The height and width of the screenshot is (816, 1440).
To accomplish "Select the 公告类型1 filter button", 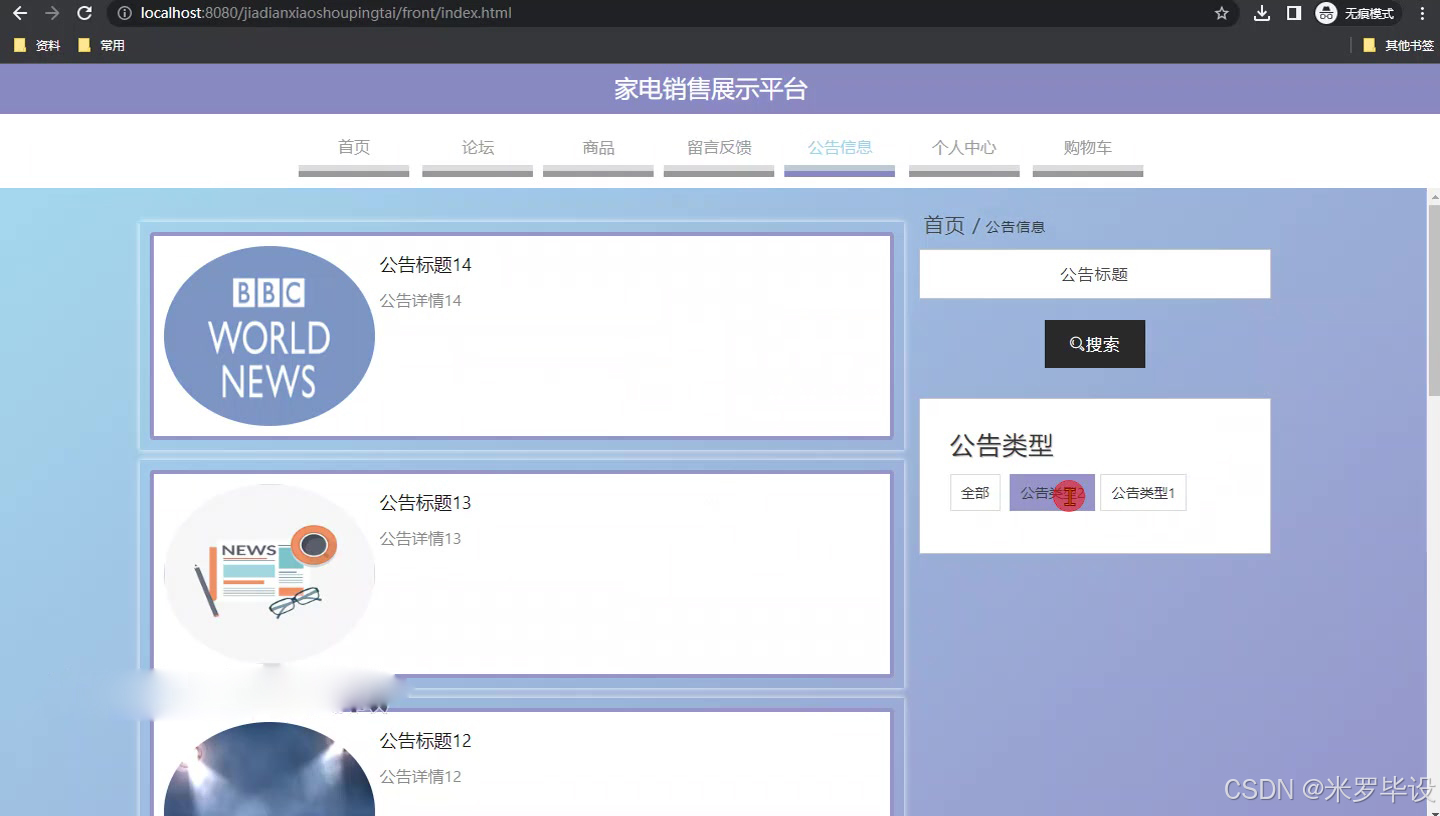I will click(x=1143, y=492).
